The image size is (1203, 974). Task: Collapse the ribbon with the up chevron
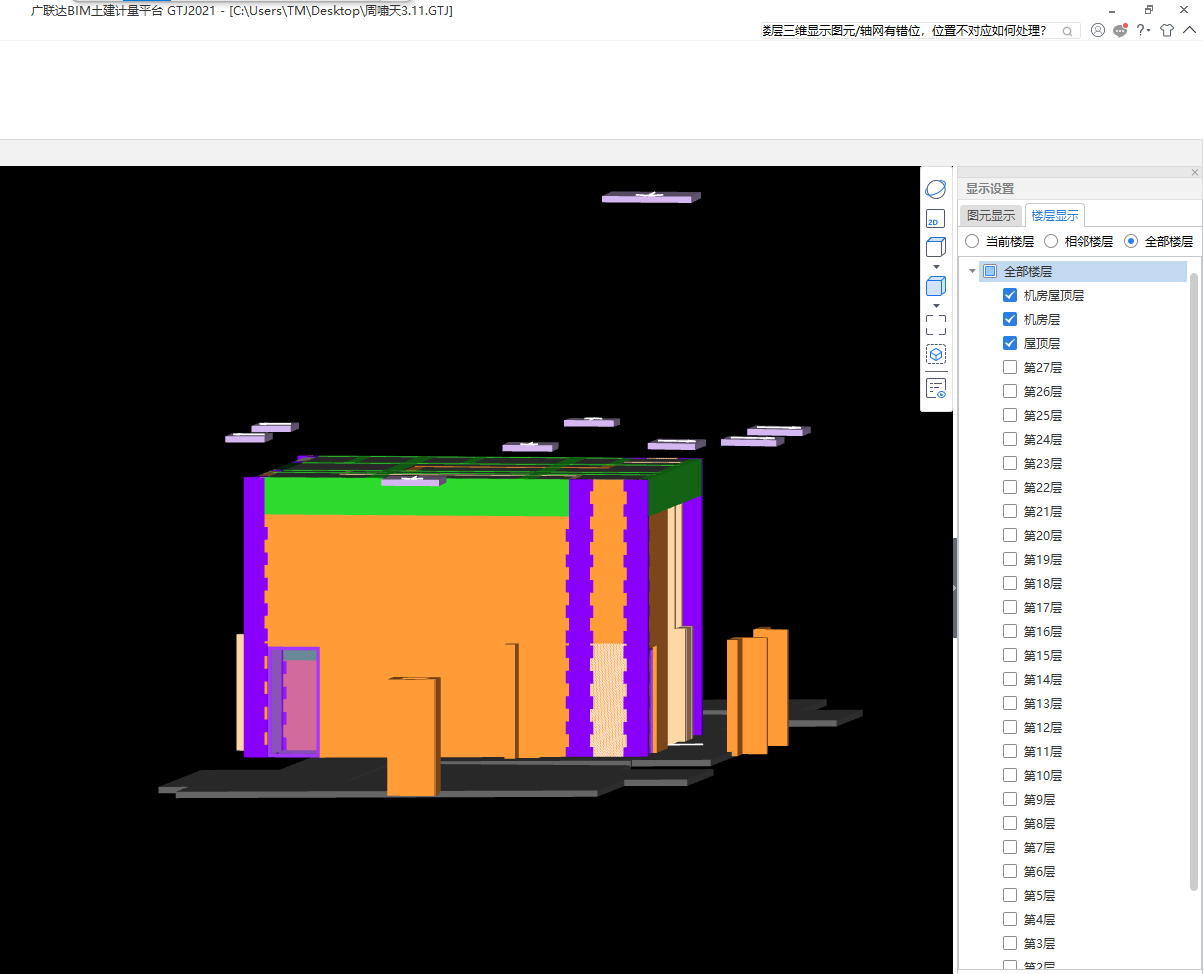(x=1190, y=30)
